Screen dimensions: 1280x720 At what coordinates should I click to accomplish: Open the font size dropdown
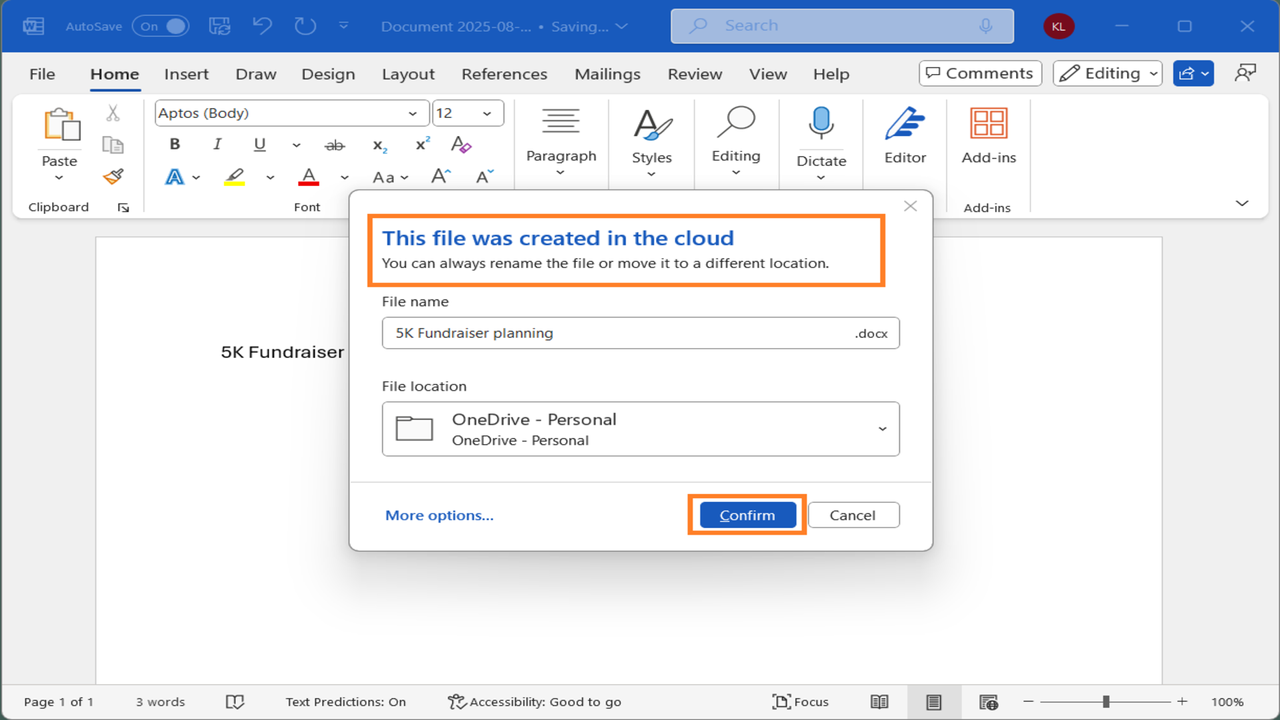point(489,113)
